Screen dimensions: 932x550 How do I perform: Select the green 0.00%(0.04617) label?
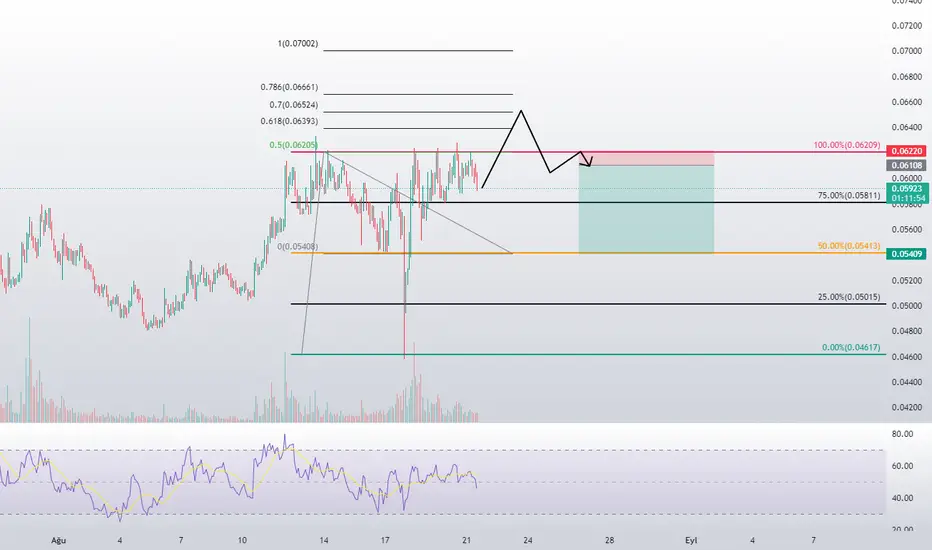tap(851, 347)
